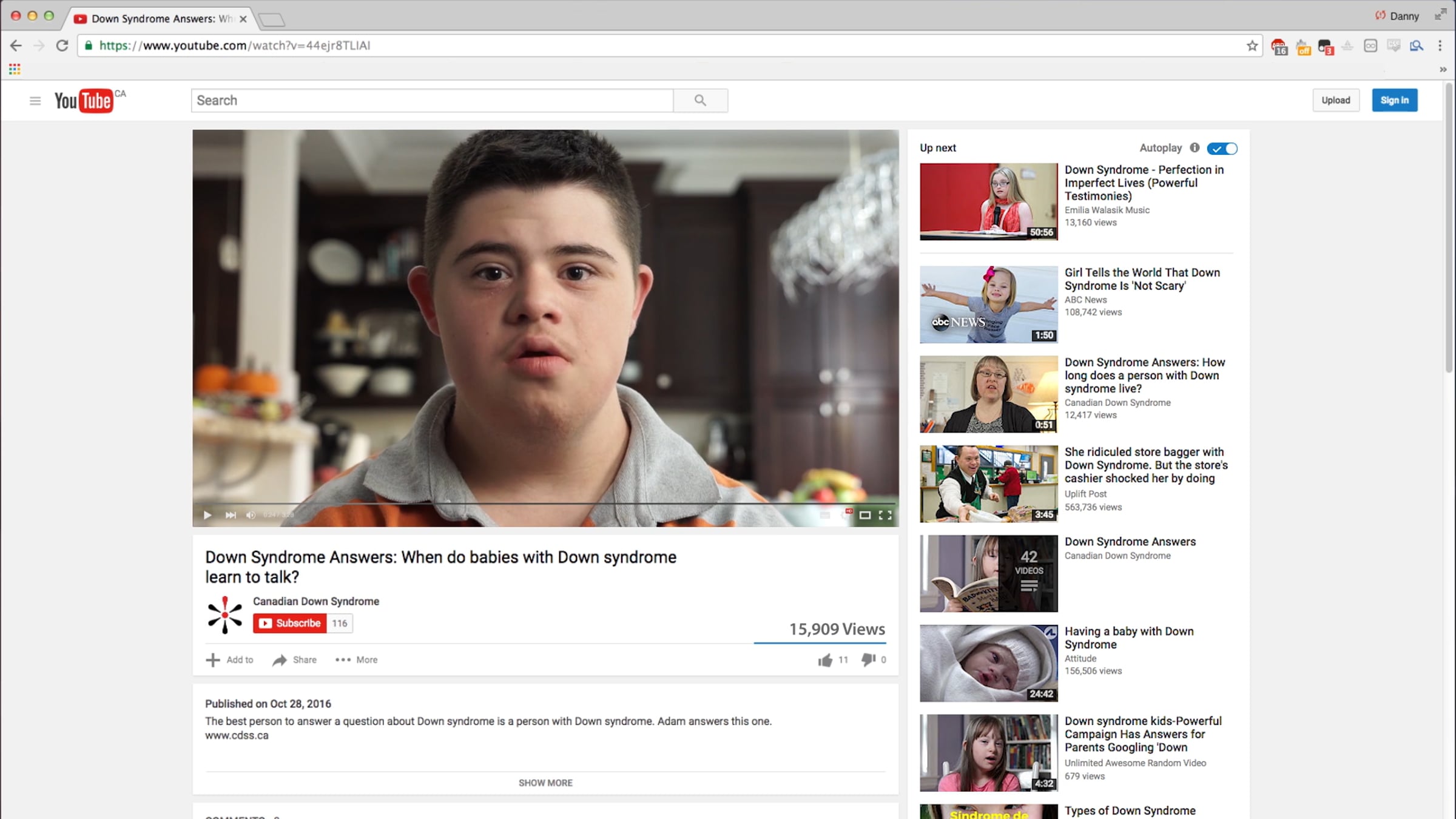
Task: Open the Chrome three-dot menu
Action: click(x=1440, y=45)
